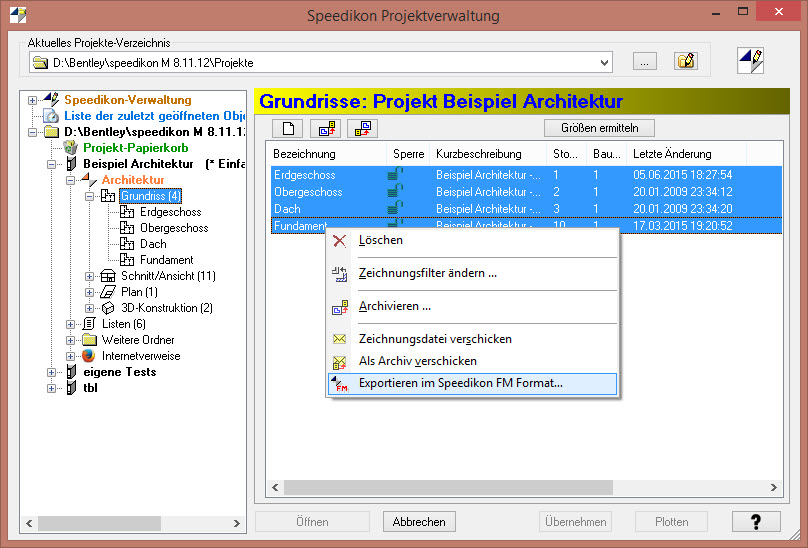Viewport: 808px width, 548px height.
Task: Collapse the Beispiel Architektur node
Action: point(52,164)
